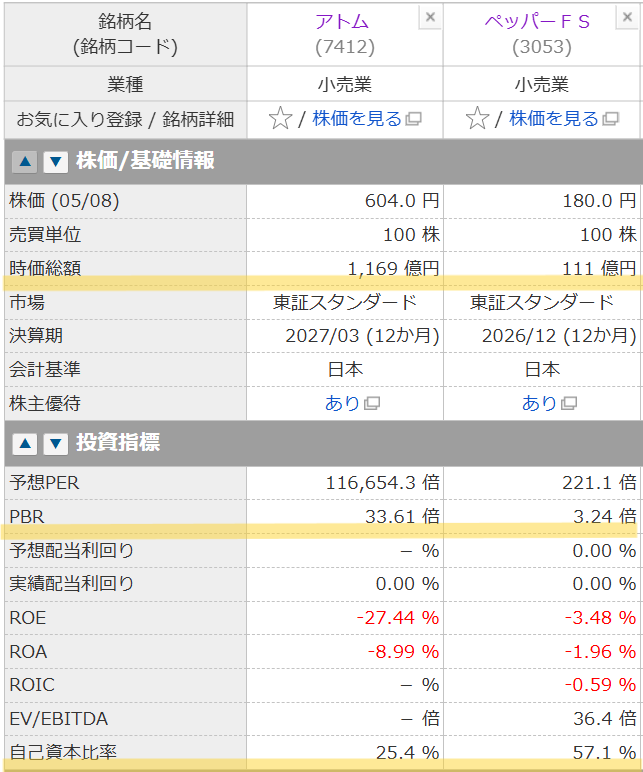The image size is (643, 772).
Task: Select the 株価/基礎情報 section header
Action: (323, 161)
